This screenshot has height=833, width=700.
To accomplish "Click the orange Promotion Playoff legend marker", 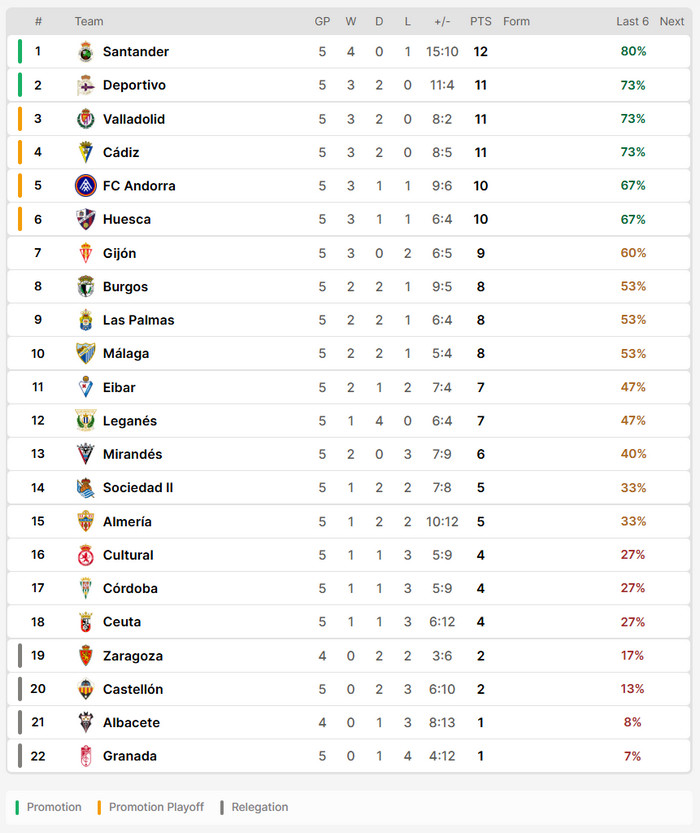I will coord(100,807).
